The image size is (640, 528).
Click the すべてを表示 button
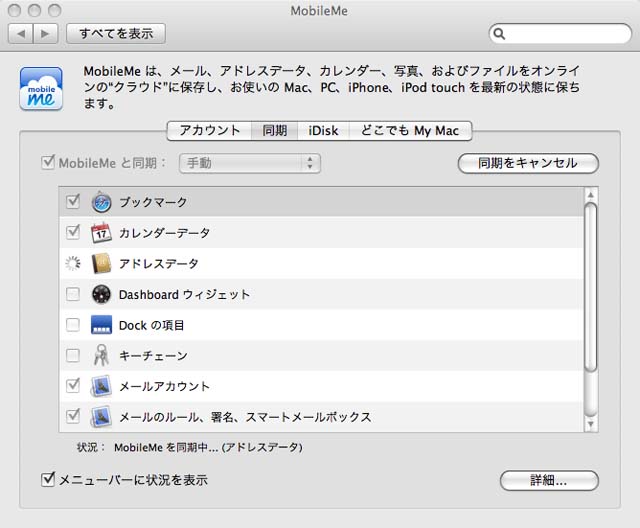pos(116,33)
